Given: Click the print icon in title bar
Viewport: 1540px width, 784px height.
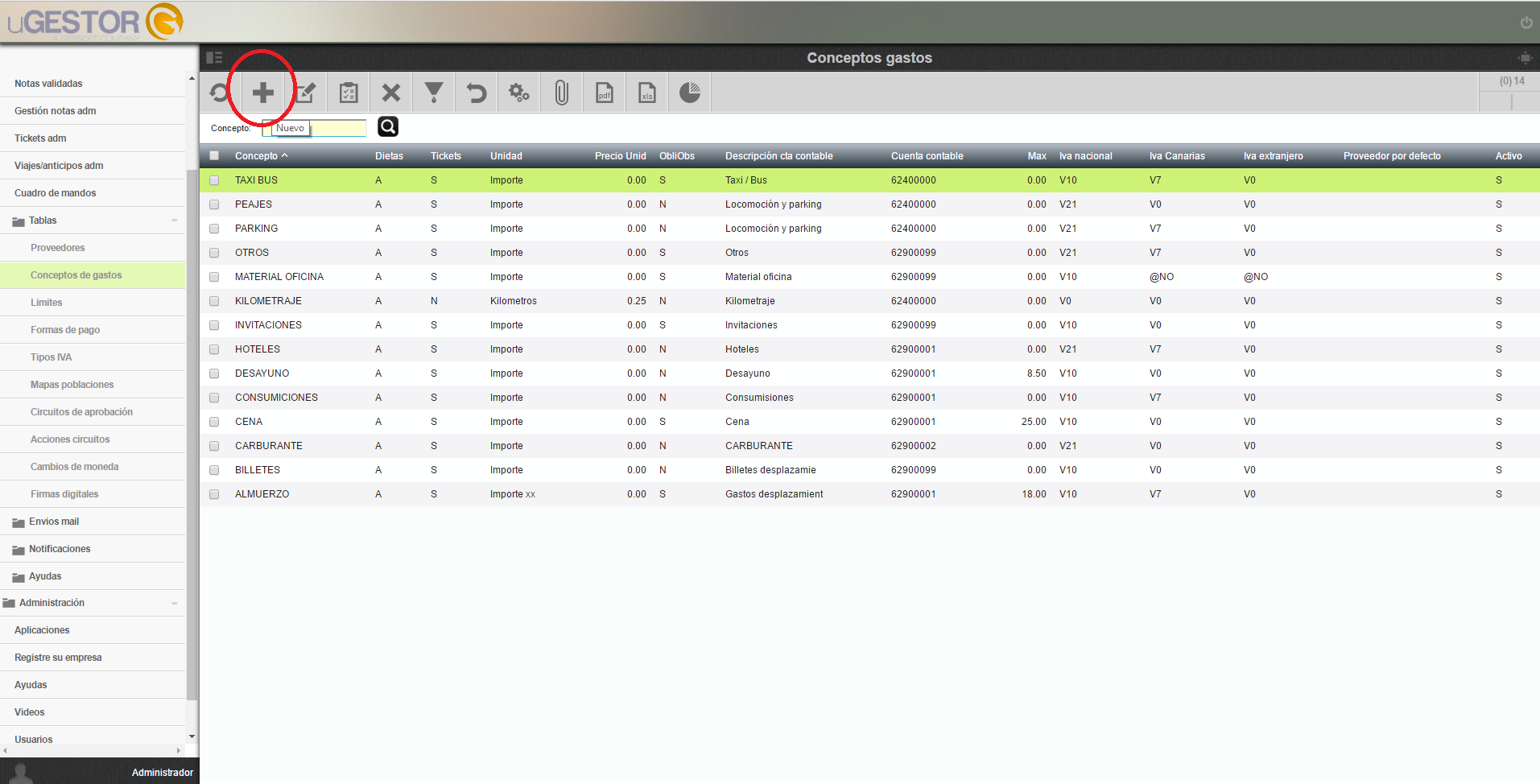Looking at the screenshot, I should 1525,58.
